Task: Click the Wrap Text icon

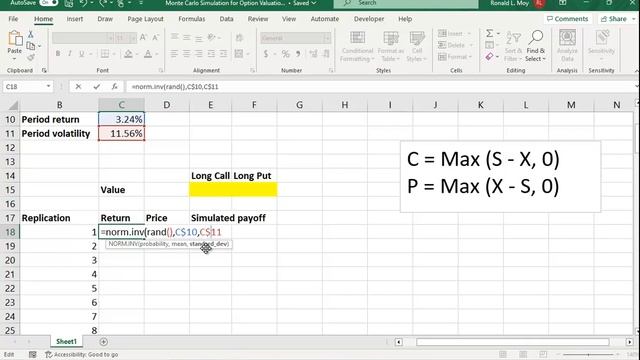Action: coord(239,38)
